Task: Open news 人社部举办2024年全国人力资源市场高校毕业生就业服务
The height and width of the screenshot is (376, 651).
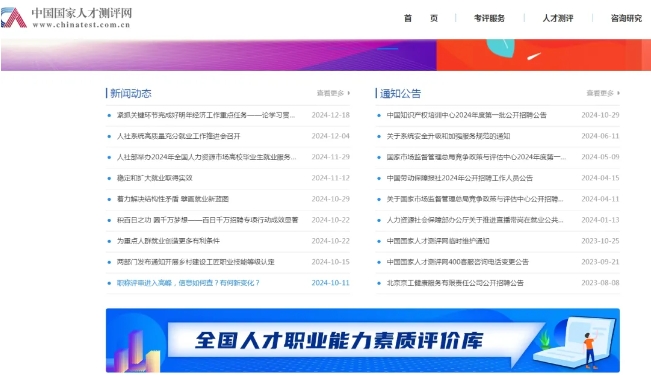Action: pos(206,157)
